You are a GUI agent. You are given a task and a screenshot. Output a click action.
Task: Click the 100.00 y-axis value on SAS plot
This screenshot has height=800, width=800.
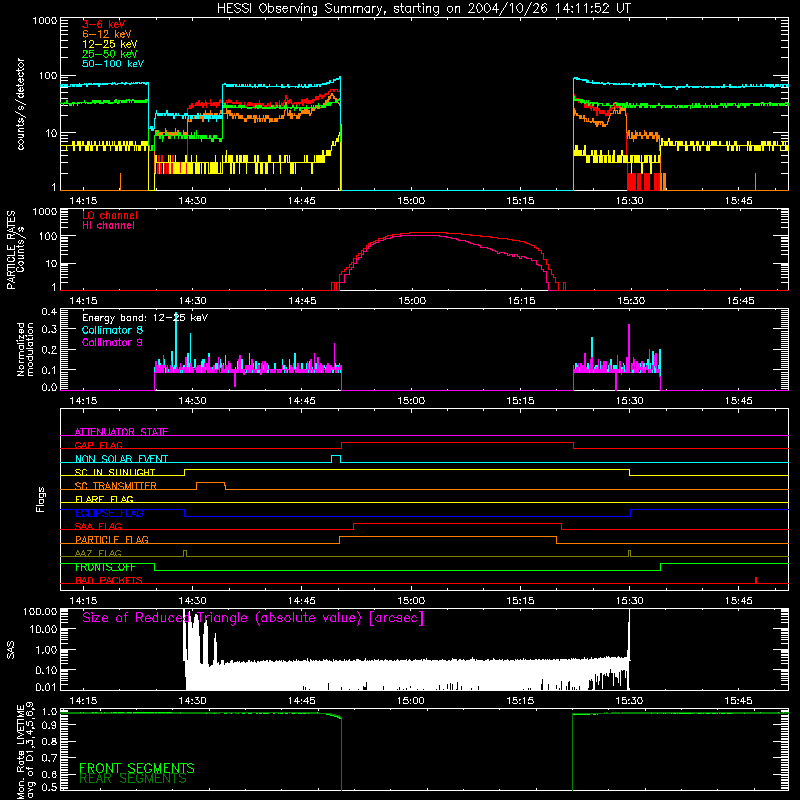40,612
